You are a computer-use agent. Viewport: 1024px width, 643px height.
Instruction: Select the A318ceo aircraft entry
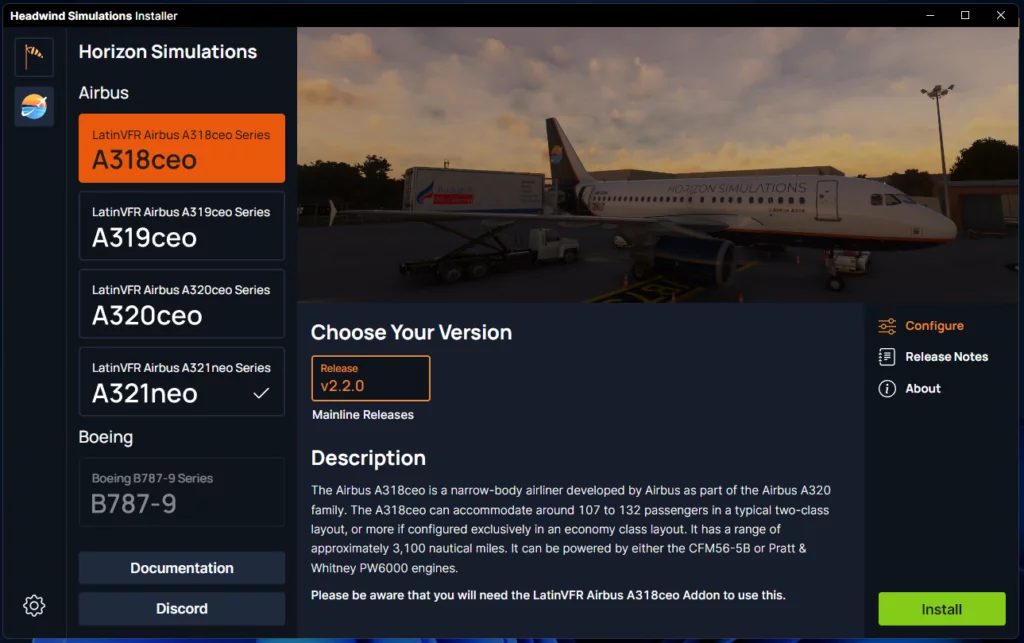click(x=182, y=148)
